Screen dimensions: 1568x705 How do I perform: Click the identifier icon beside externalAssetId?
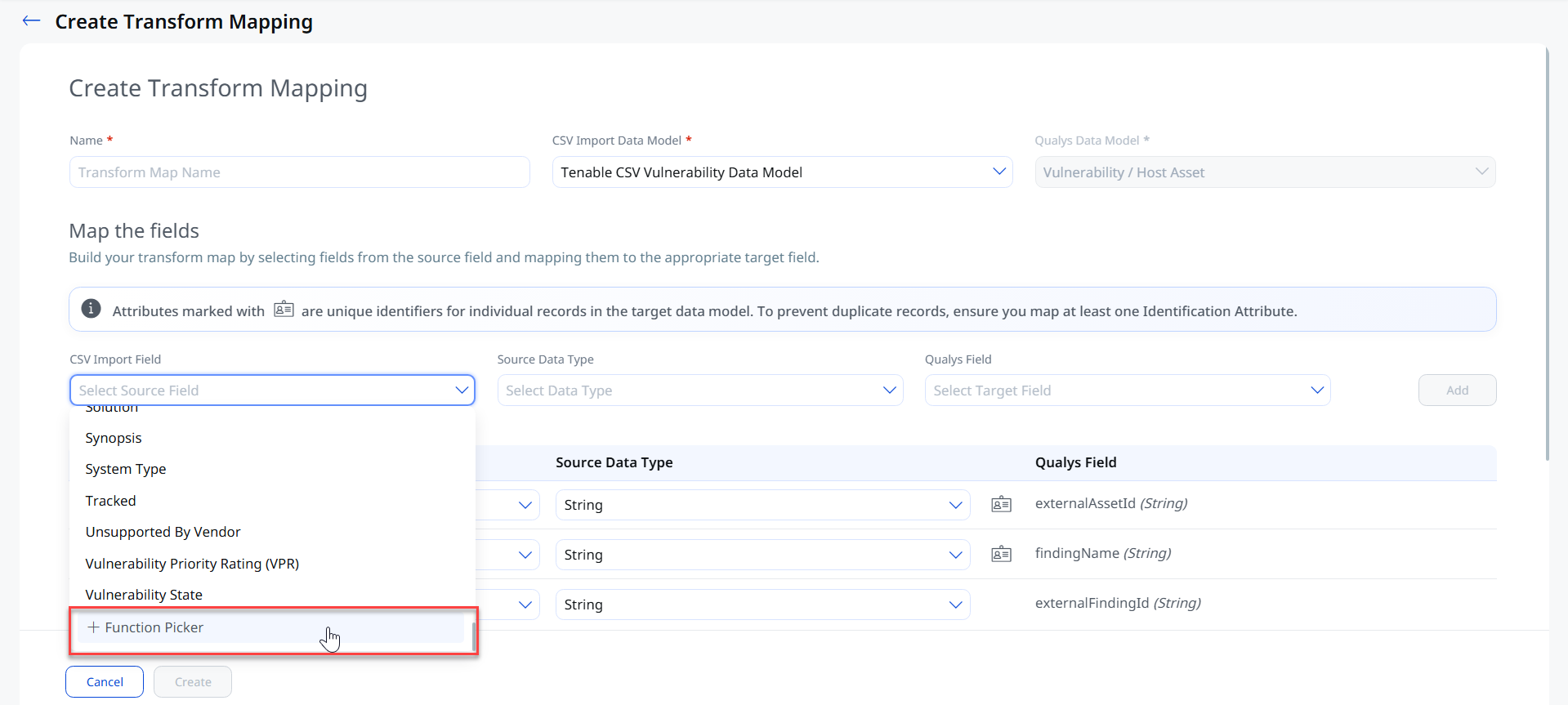pyautogui.click(x=1001, y=504)
